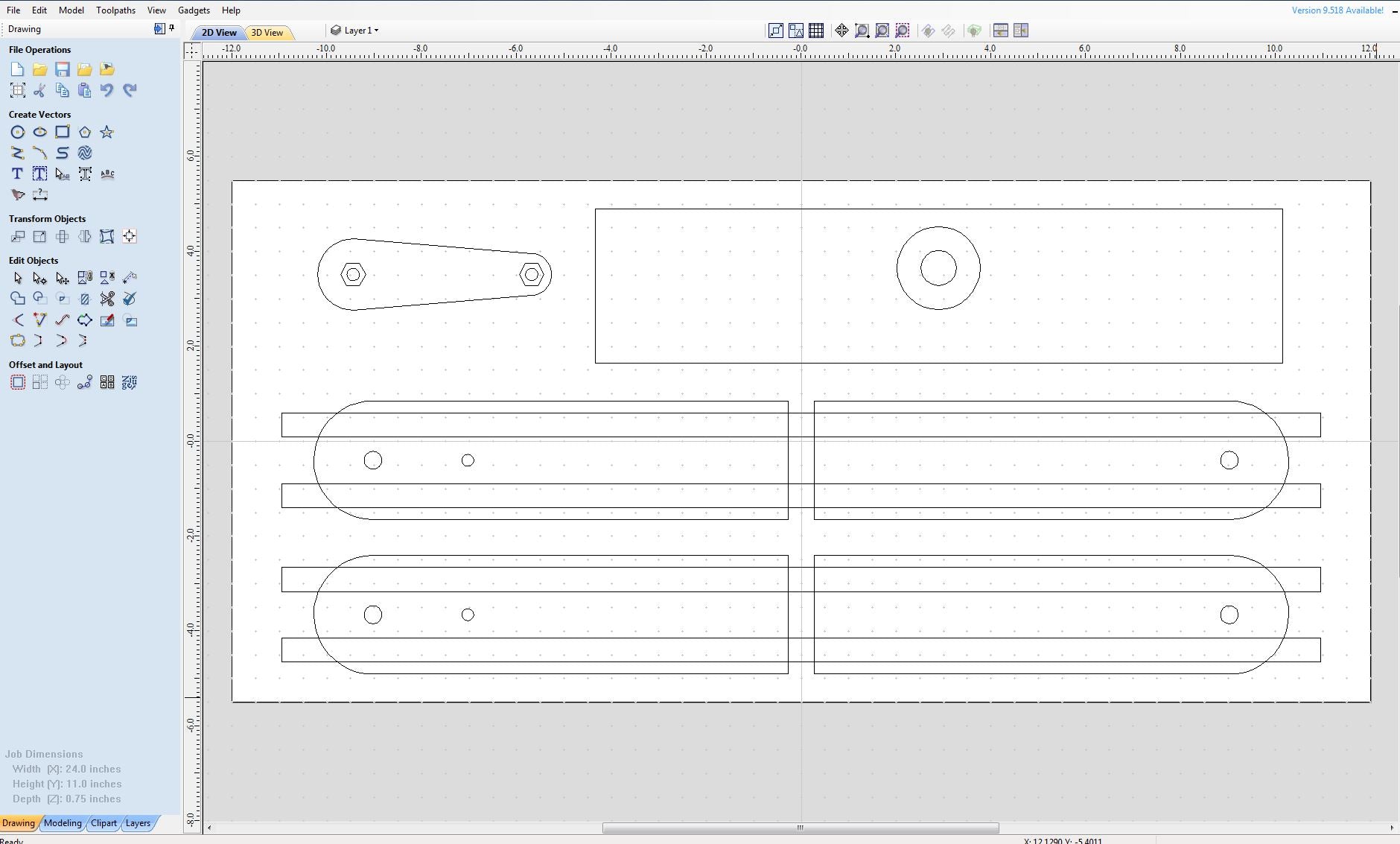Collapse the Edit Objects section
1400x844 pixels.
pyautogui.click(x=34, y=260)
